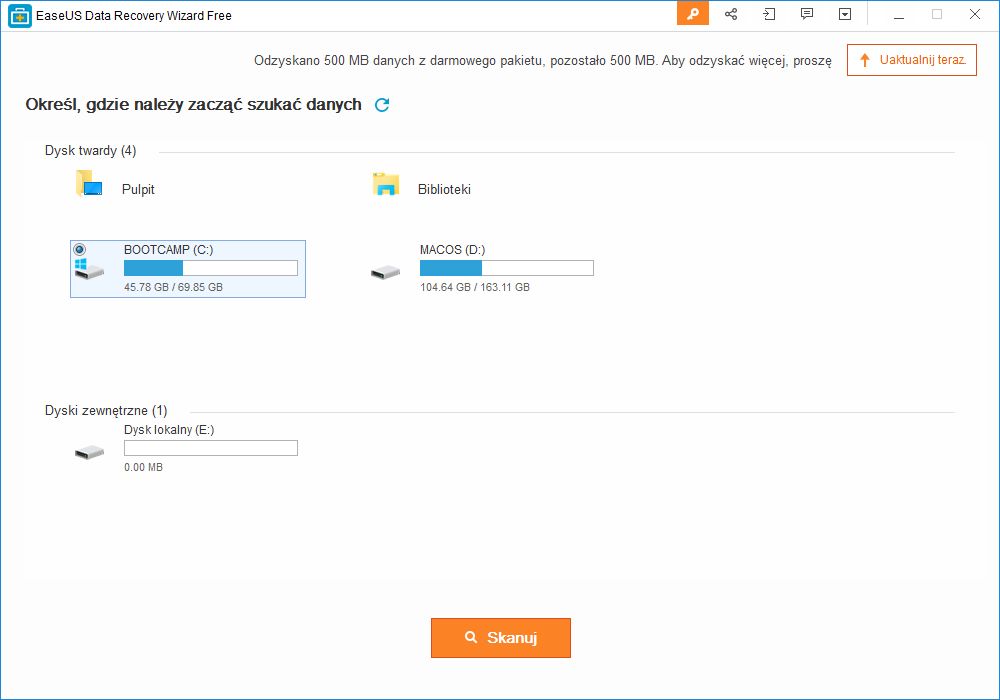Start scan with Skanuj button
This screenshot has width=1000, height=700.
coord(501,638)
